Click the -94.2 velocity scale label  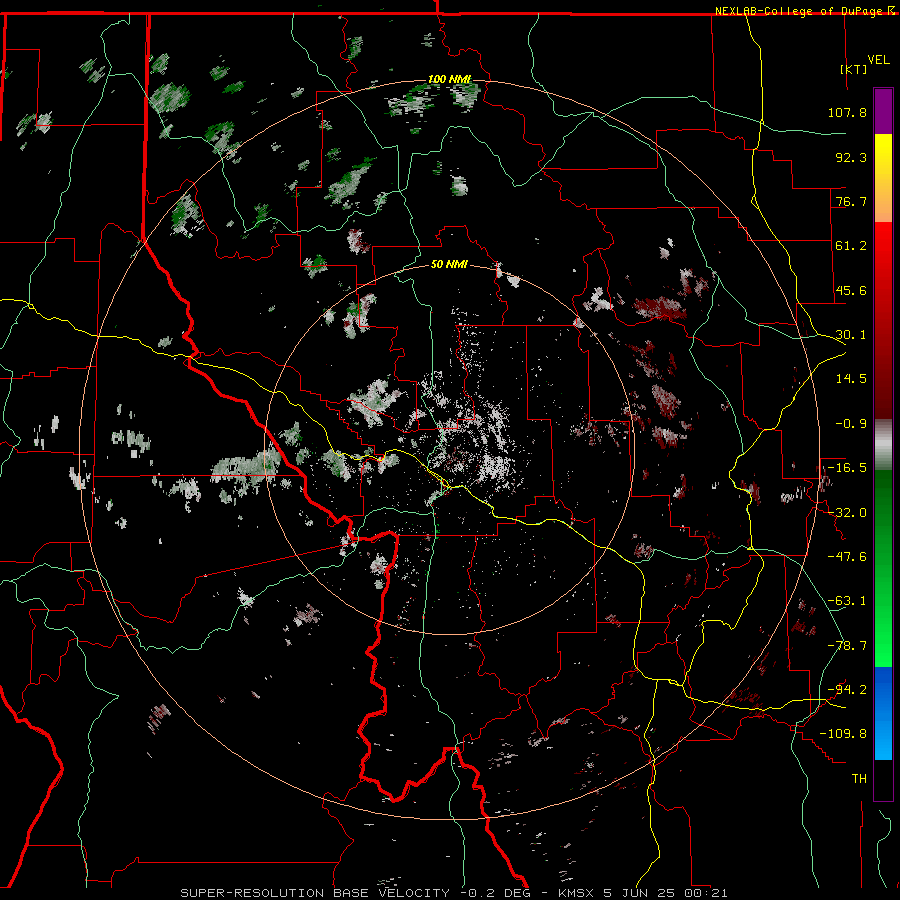tap(847, 690)
